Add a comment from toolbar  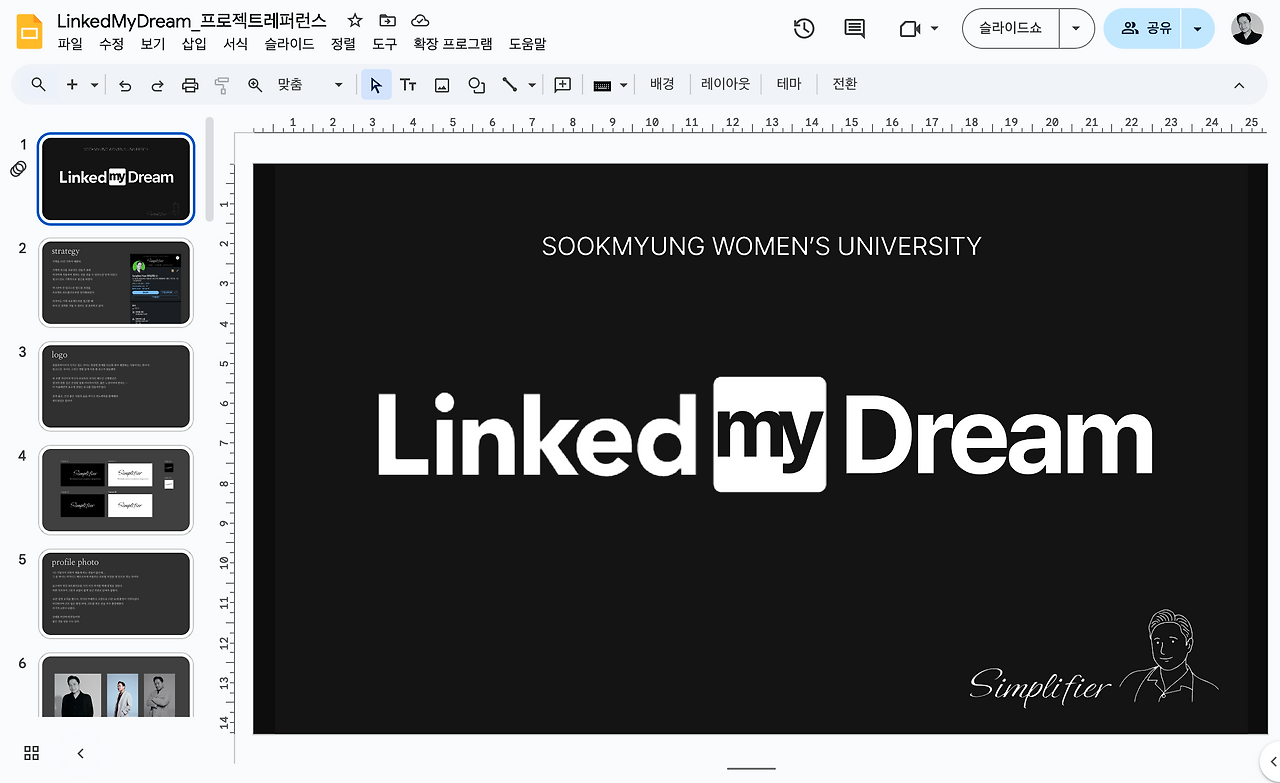click(x=563, y=85)
